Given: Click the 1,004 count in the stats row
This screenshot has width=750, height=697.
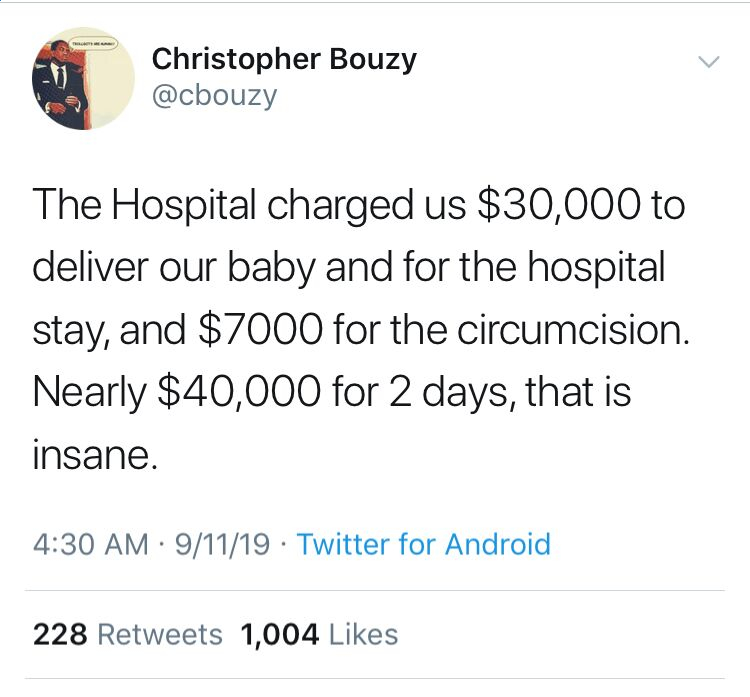Looking at the screenshot, I should (x=280, y=634).
